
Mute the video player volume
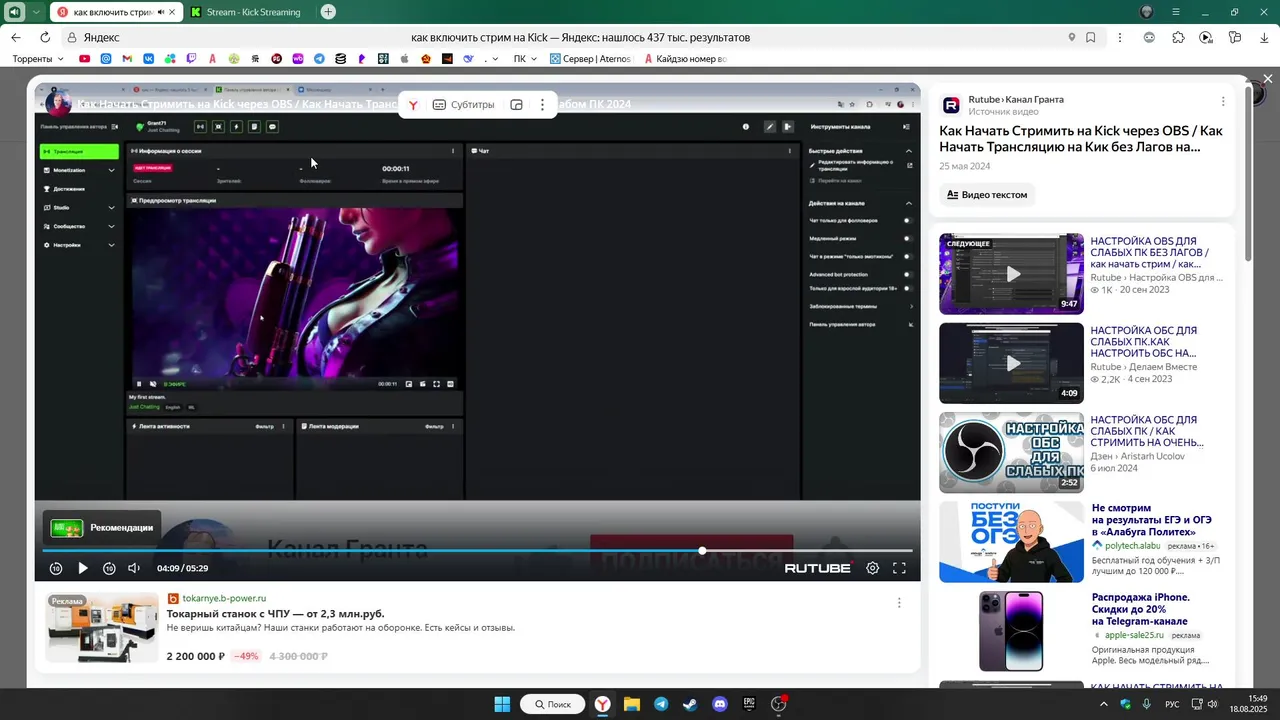[x=134, y=568]
